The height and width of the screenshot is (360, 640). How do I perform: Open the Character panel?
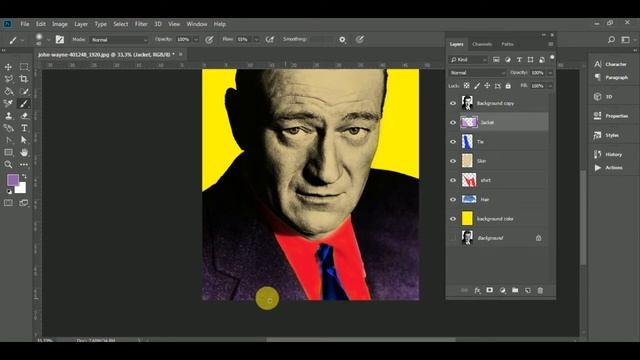pos(611,64)
